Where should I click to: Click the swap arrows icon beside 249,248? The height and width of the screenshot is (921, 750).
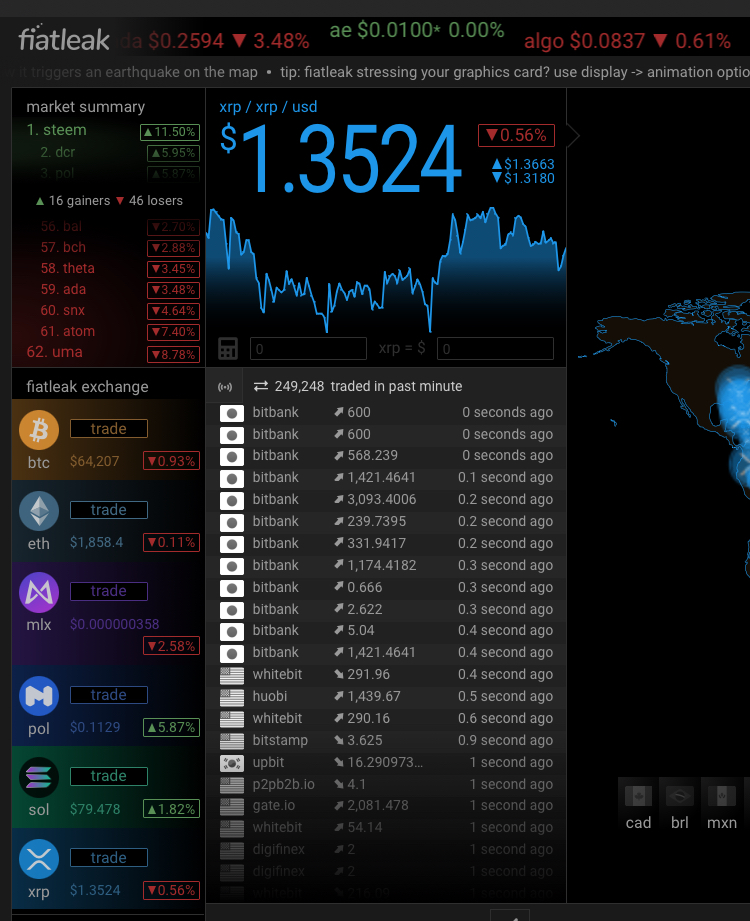point(261,386)
